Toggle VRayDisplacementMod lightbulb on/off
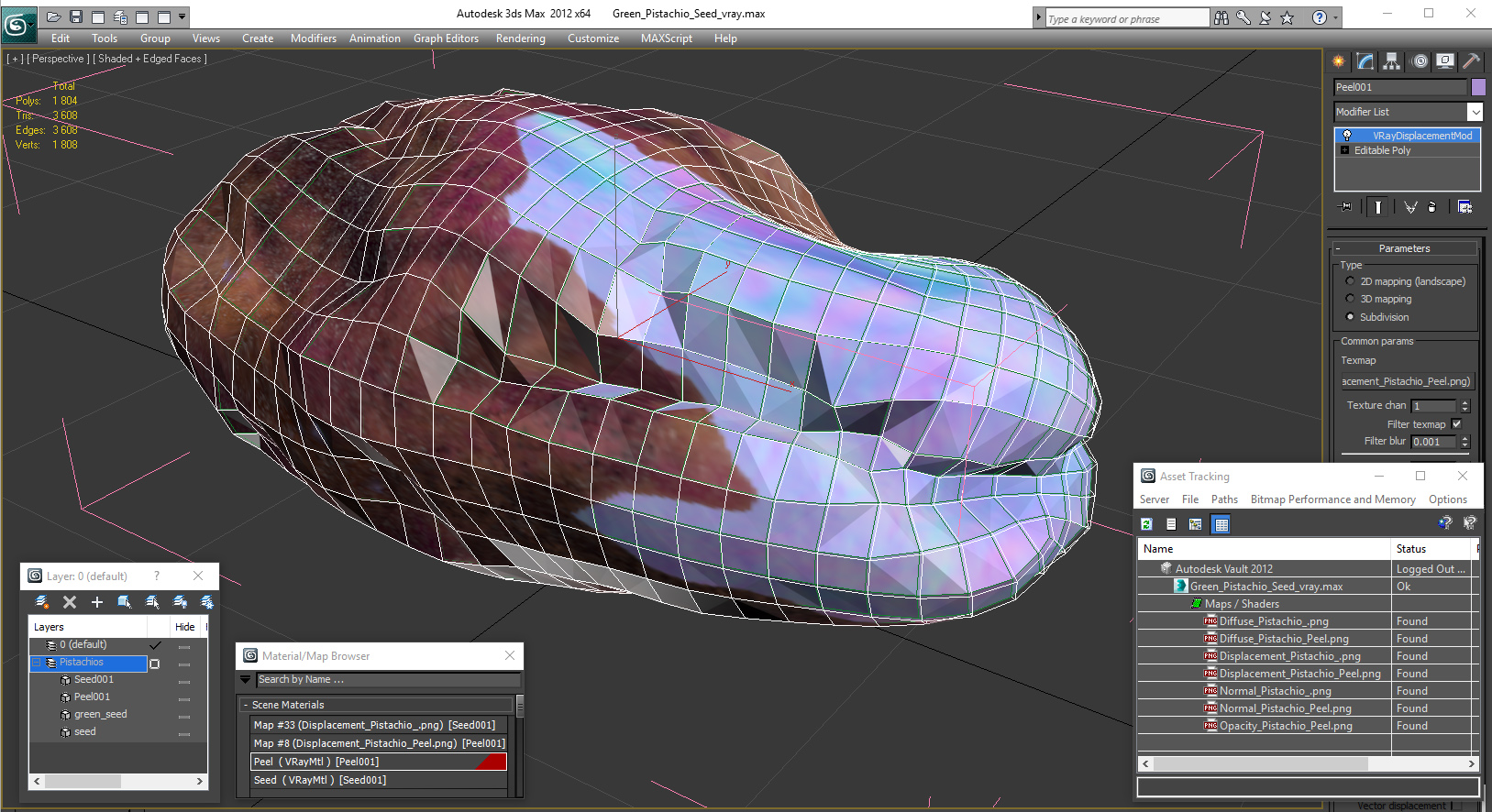1492x812 pixels. coord(1346,136)
